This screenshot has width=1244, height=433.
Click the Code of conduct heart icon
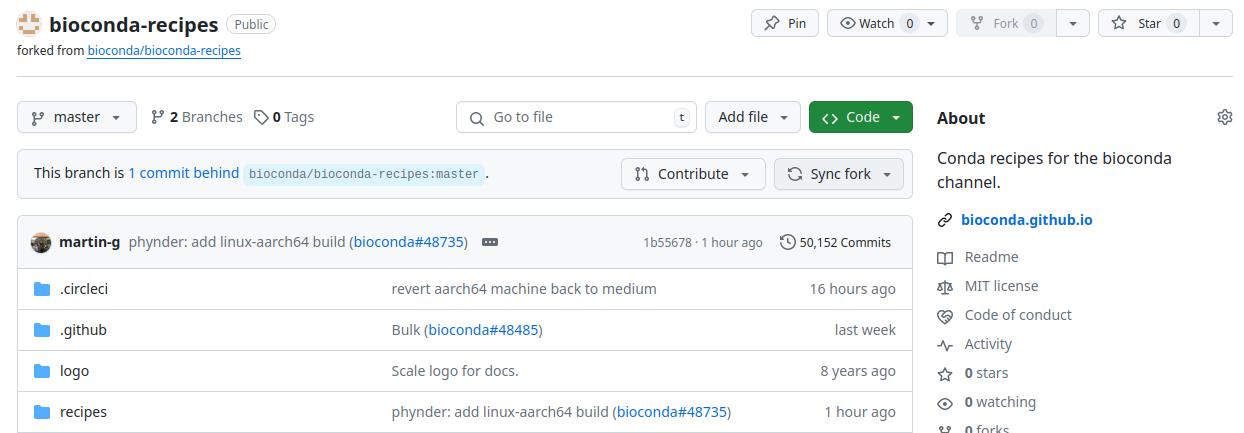point(945,316)
